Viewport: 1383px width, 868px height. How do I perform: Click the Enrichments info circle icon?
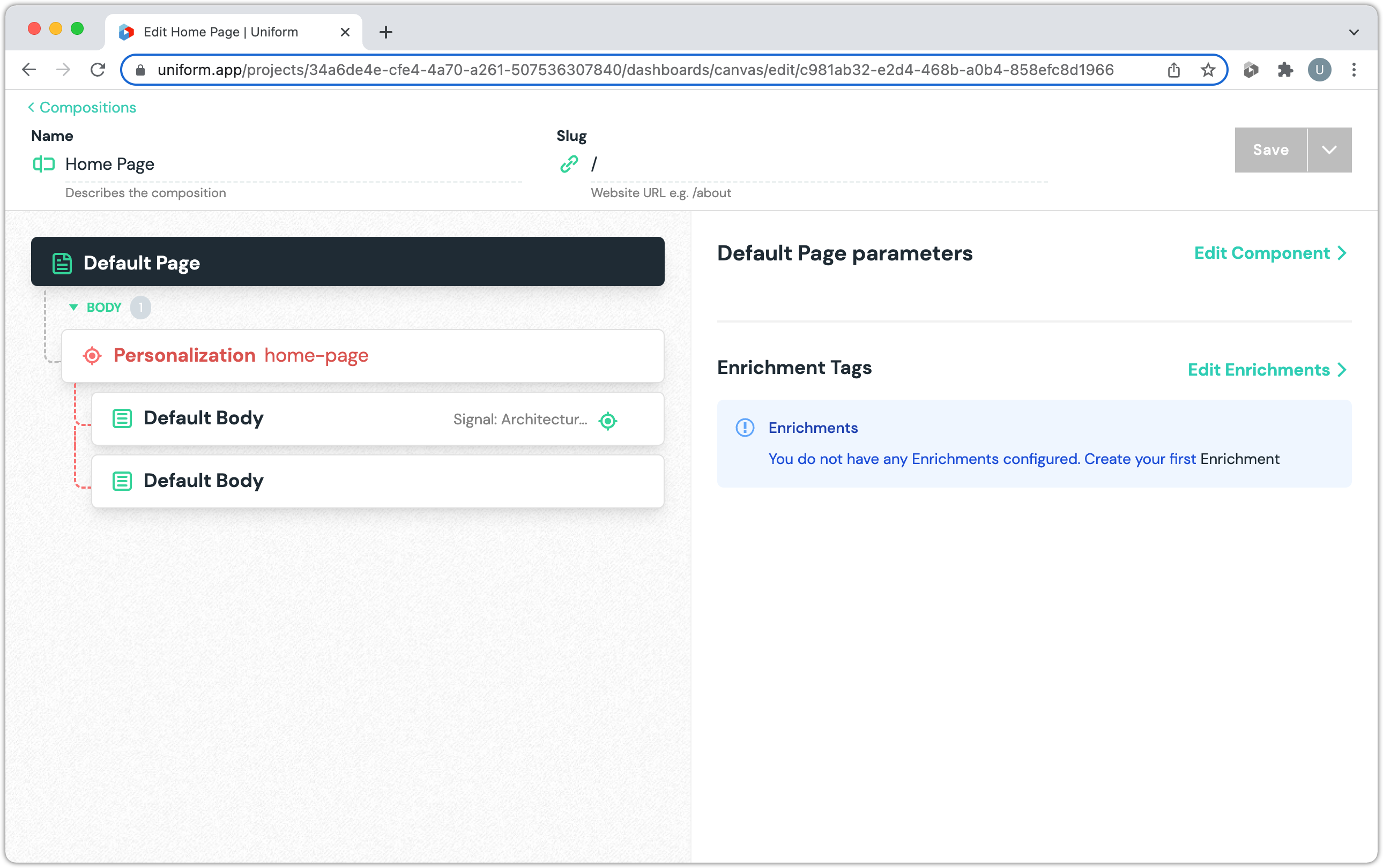tap(745, 427)
